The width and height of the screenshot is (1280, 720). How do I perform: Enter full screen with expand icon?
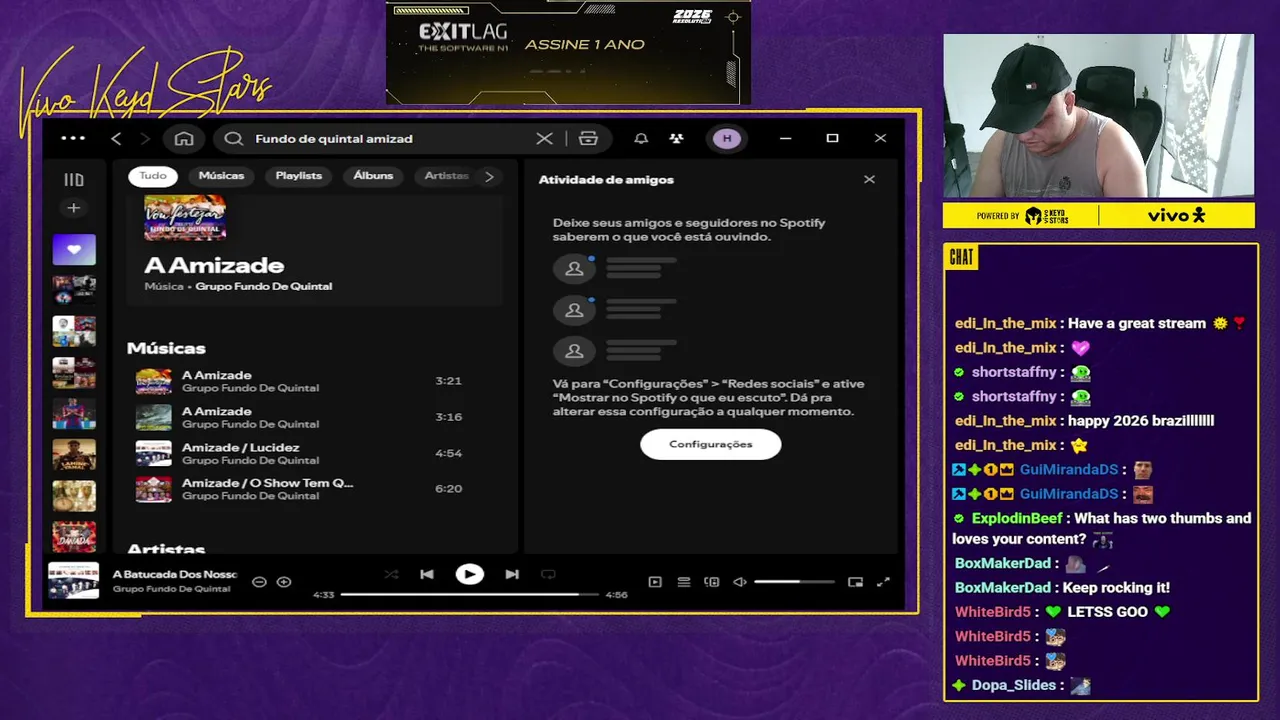[883, 582]
